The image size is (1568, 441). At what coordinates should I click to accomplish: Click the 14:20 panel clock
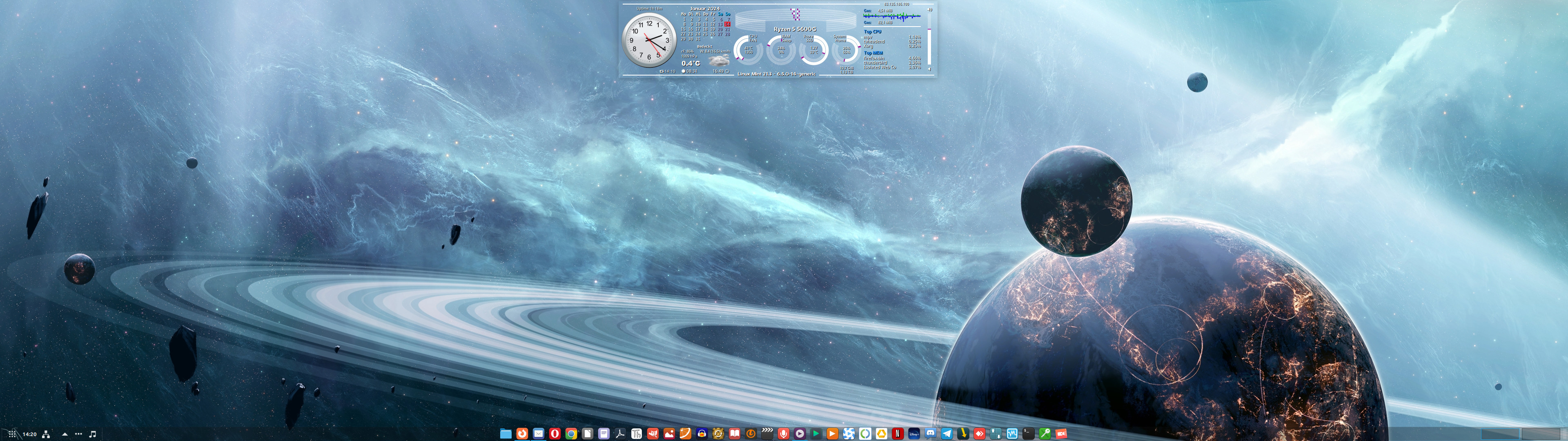[30, 434]
